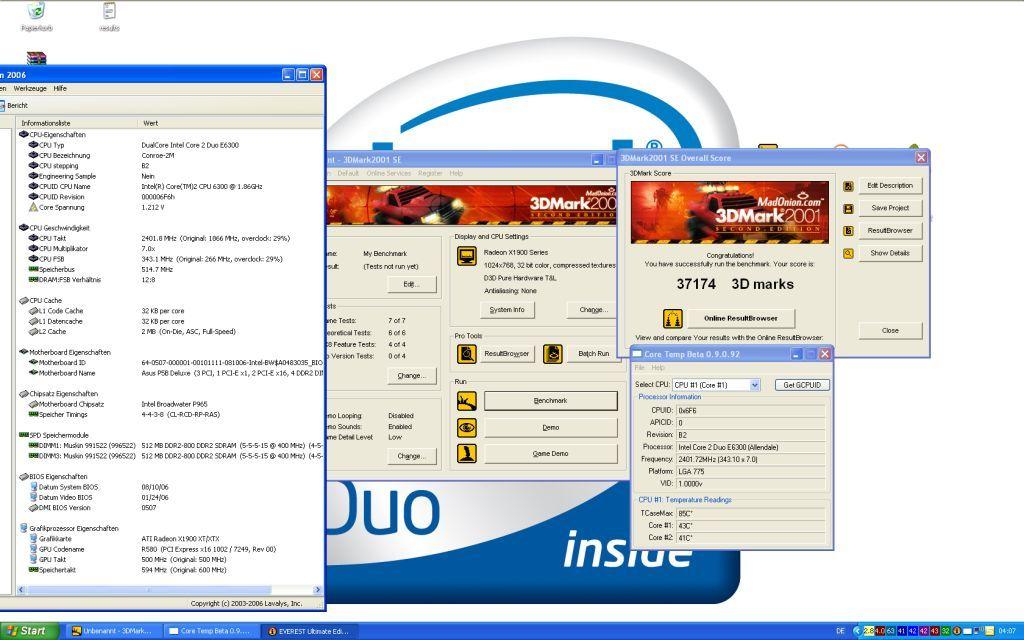The width and height of the screenshot is (1024, 640).
Task: Open the Online Services menu in 3DMark2001 SE
Action: tap(389, 173)
